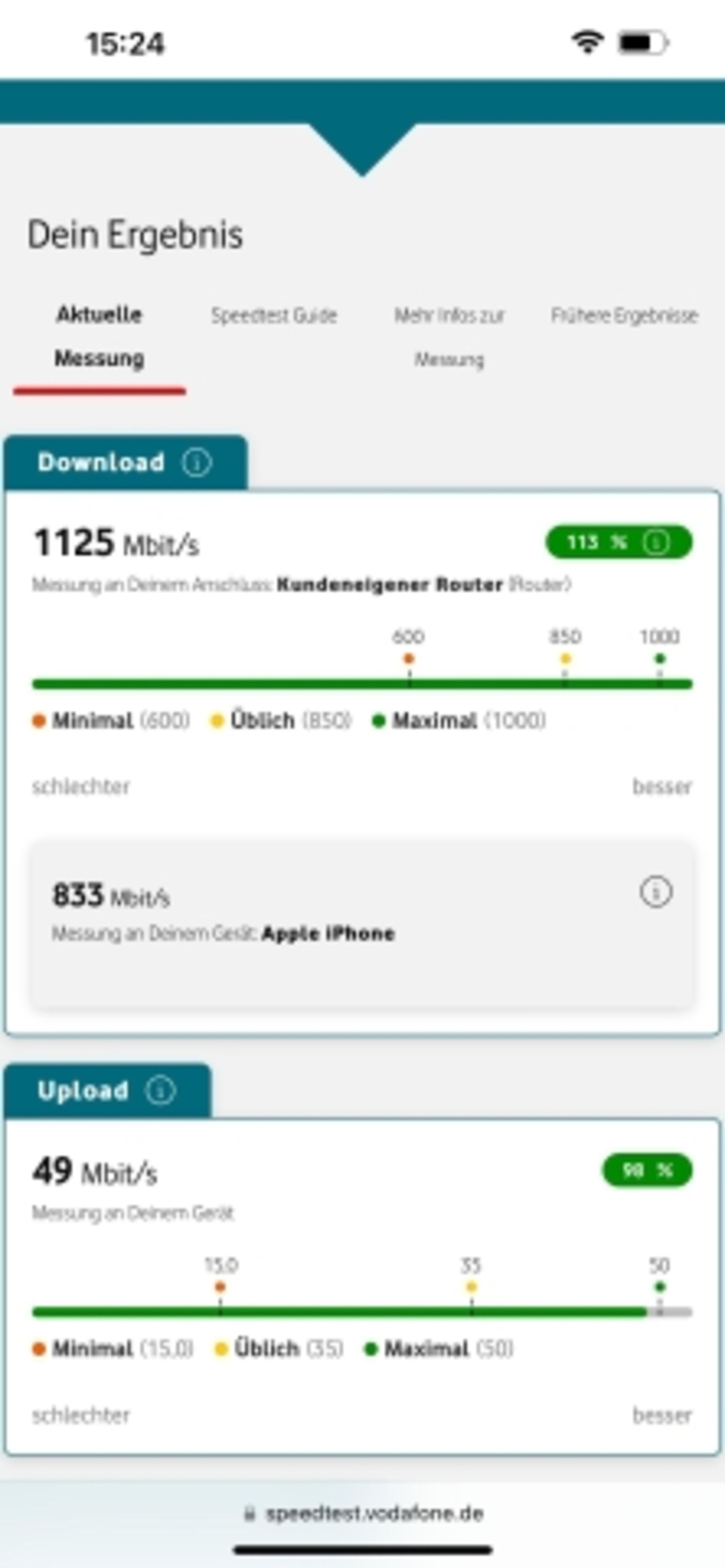Switch to Mehr Infos zur Messung tab
This screenshot has height=1568, width=725.
click(449, 337)
